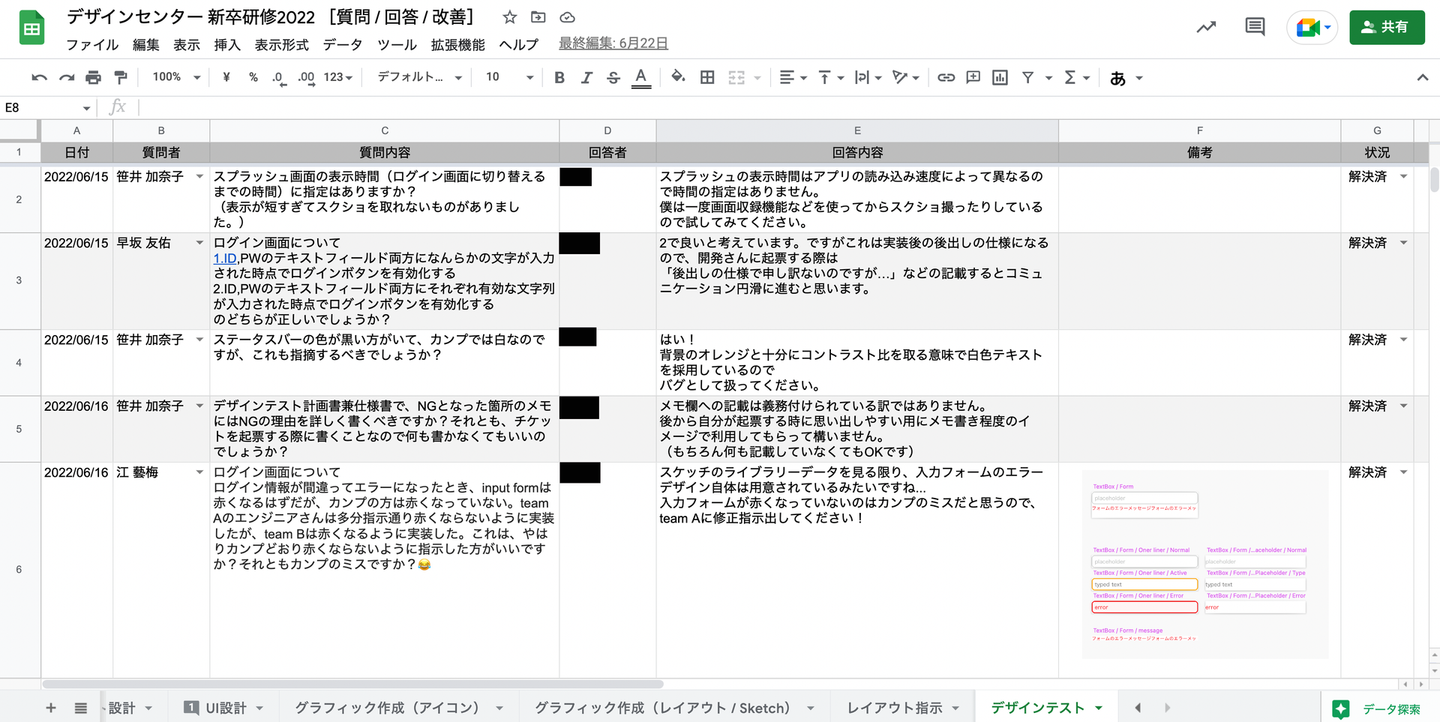Decrease decimal places in the toolbar

point(278,77)
